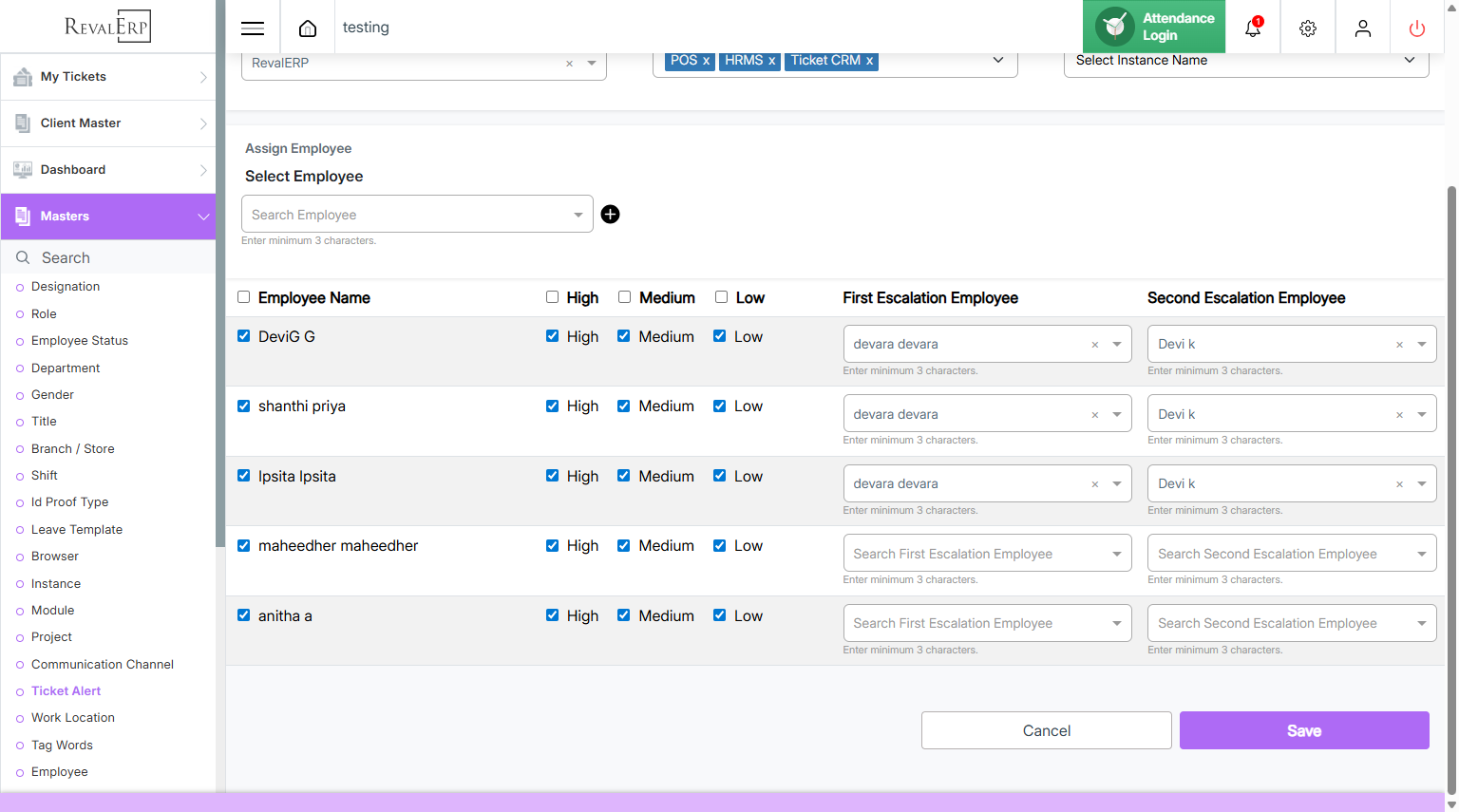Open settings gear icon
1459x812 pixels.
[1308, 28]
